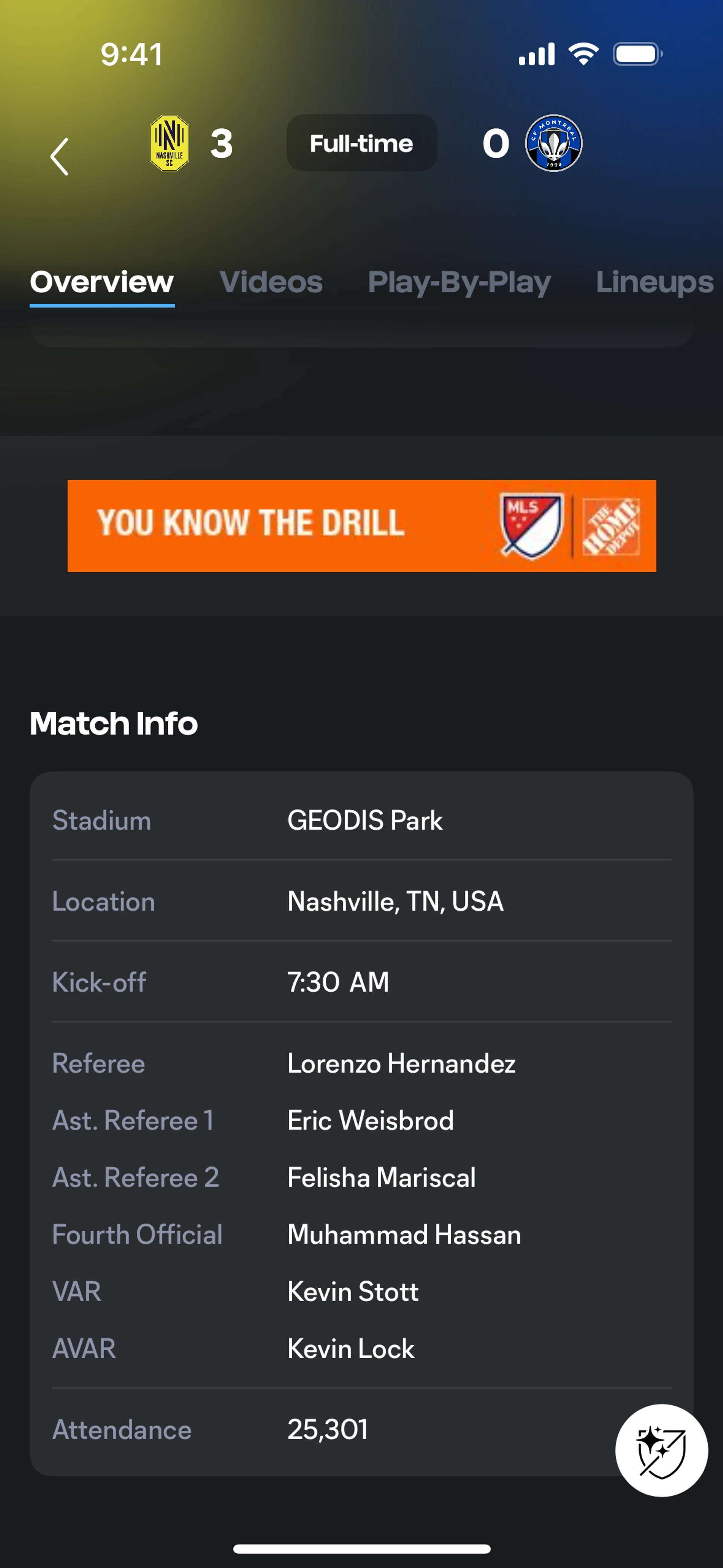Viewport: 723px width, 1568px height.
Task: Open the Play-By-Play tab
Action: point(459,283)
